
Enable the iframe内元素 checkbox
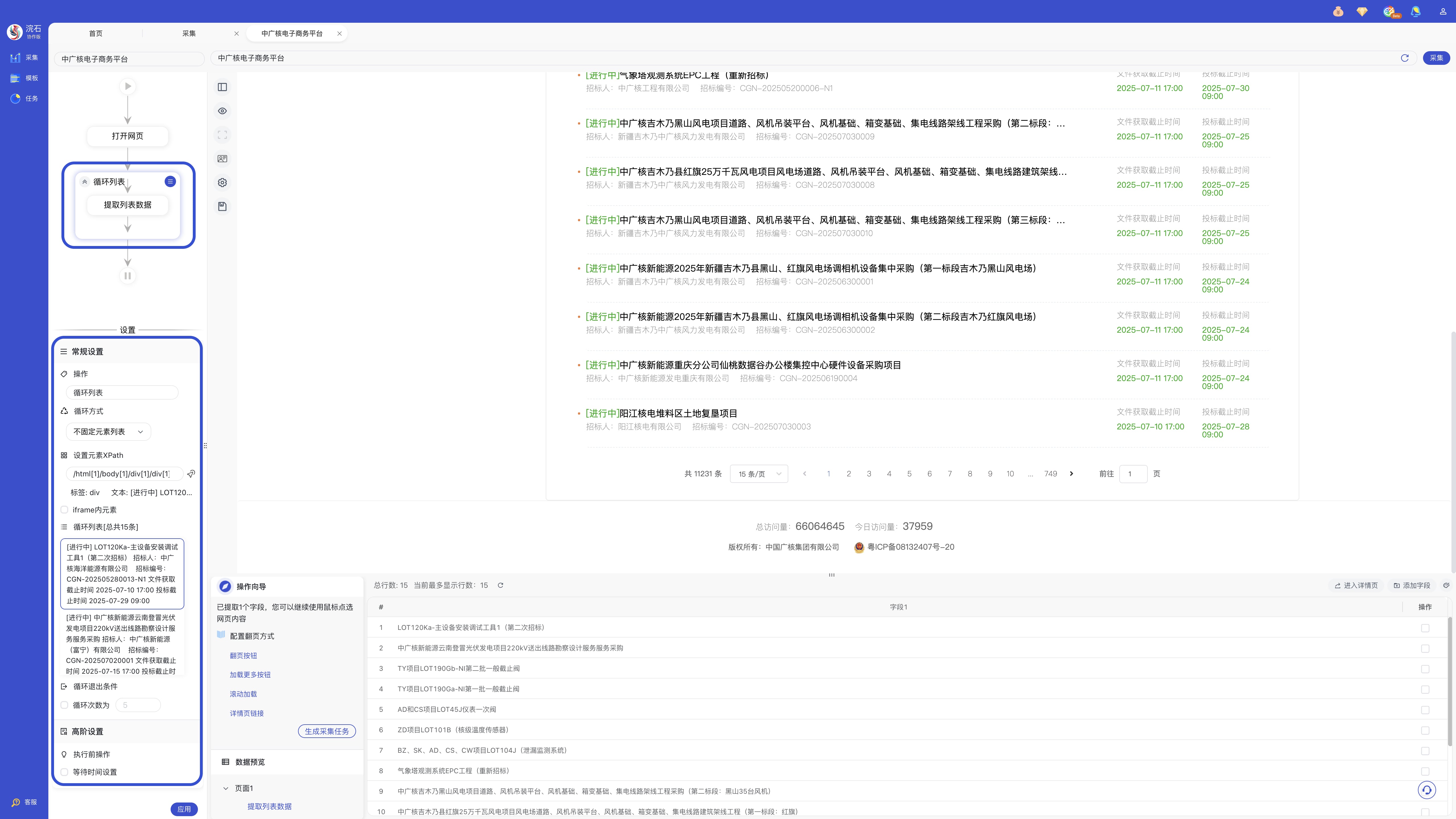pos(65,510)
